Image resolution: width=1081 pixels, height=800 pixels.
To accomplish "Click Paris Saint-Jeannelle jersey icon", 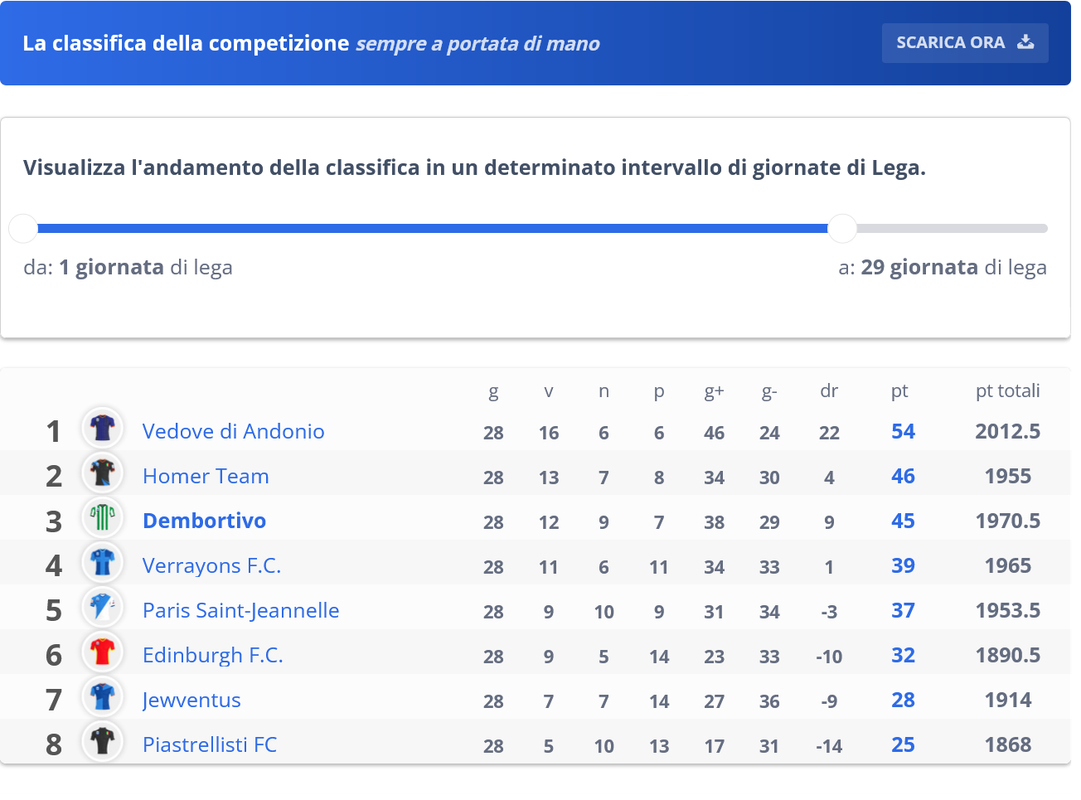I will 103,608.
